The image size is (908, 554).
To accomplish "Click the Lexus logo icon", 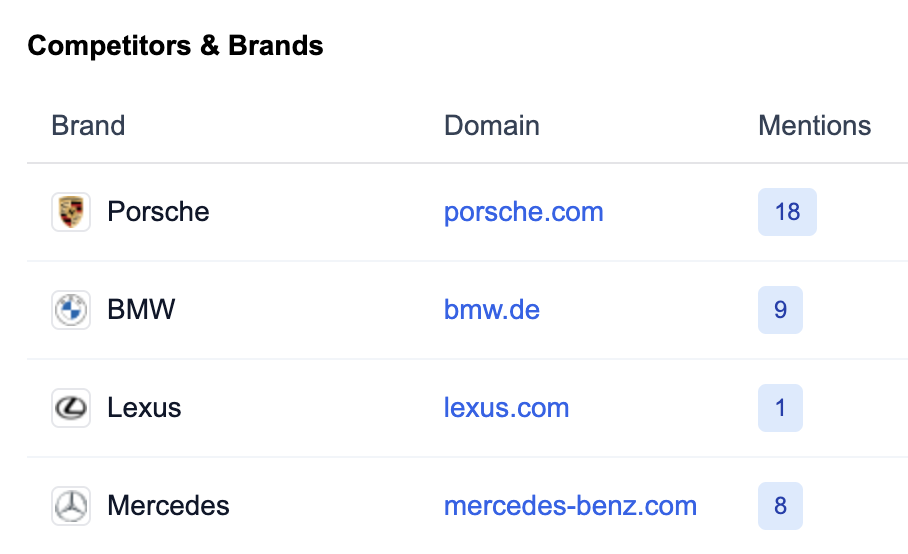I will pyautogui.click(x=71, y=408).
